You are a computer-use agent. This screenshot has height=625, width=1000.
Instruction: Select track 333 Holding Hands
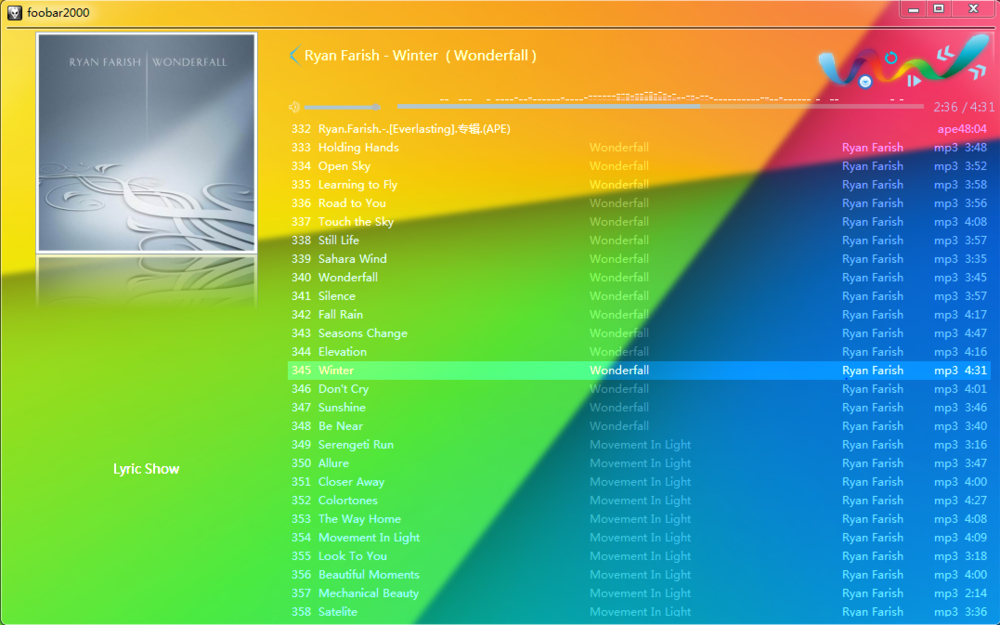(640, 147)
